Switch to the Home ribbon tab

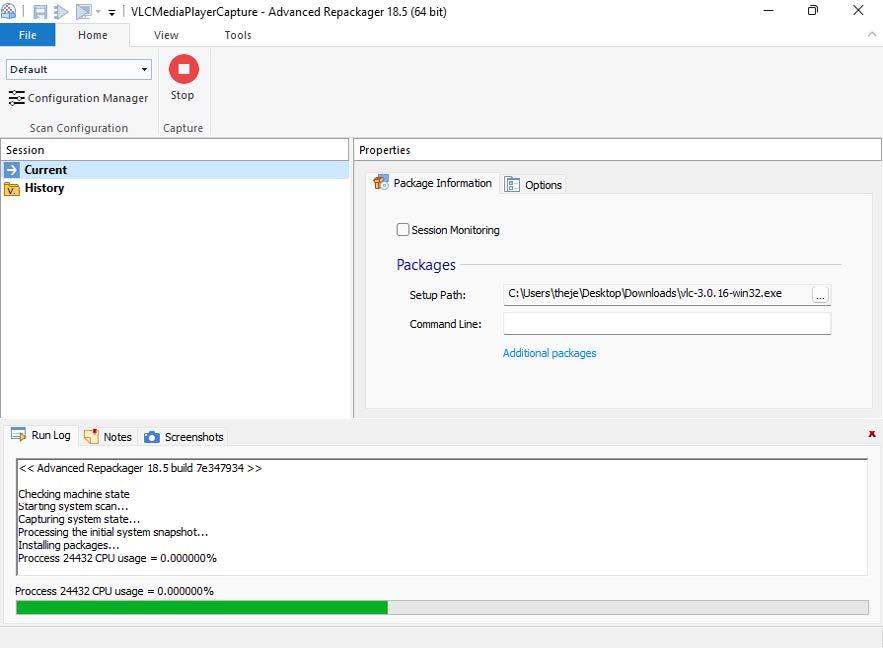point(93,35)
